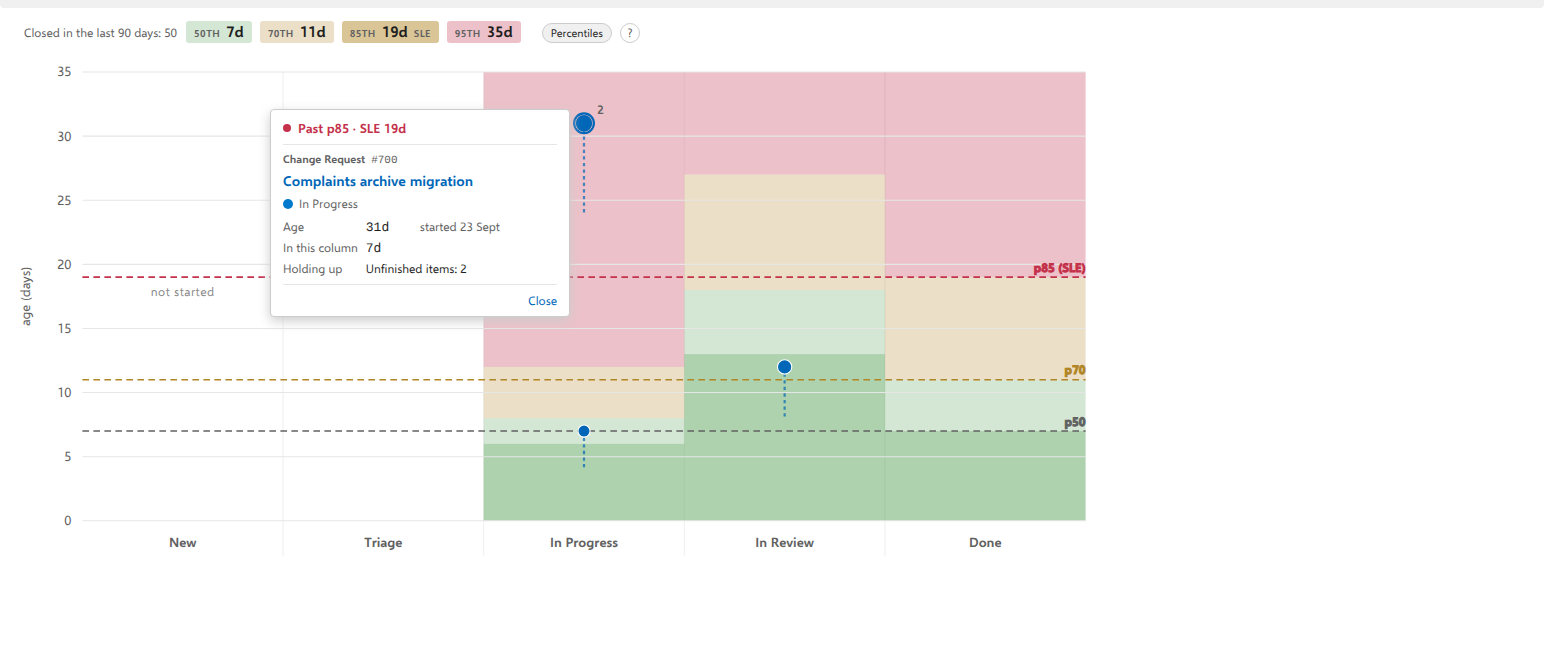Click the large 31-day dot in In Progress
The image size is (1560, 656).
coord(584,123)
